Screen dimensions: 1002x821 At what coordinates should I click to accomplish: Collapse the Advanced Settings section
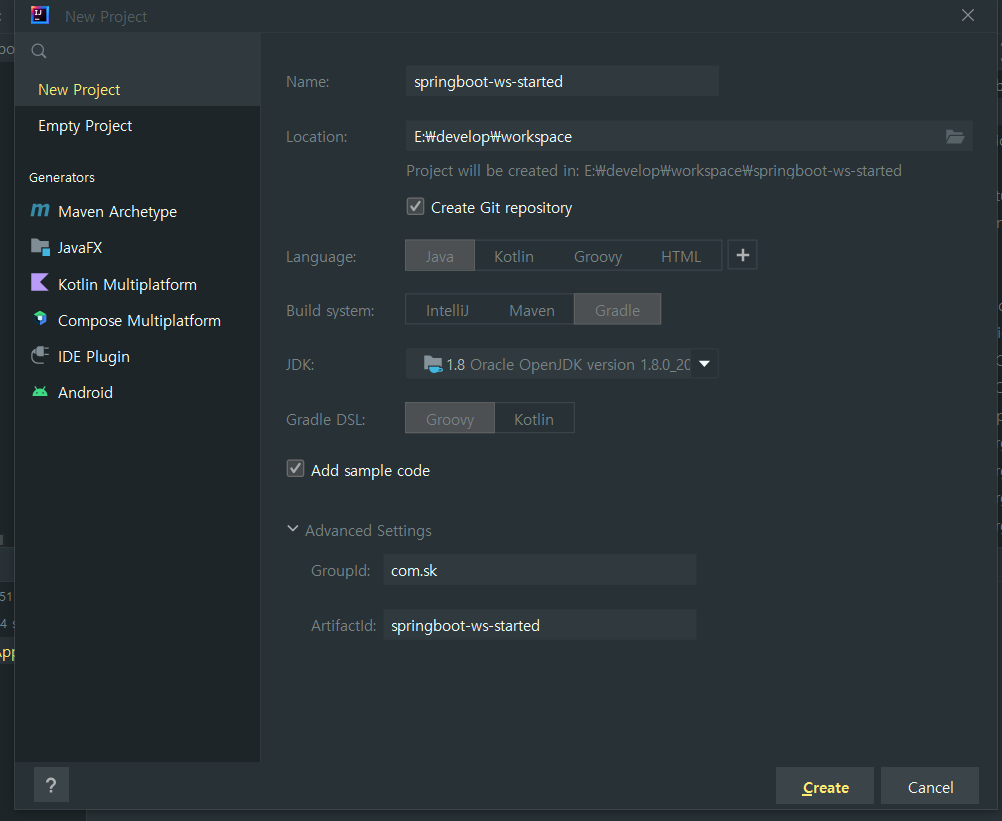click(x=293, y=530)
